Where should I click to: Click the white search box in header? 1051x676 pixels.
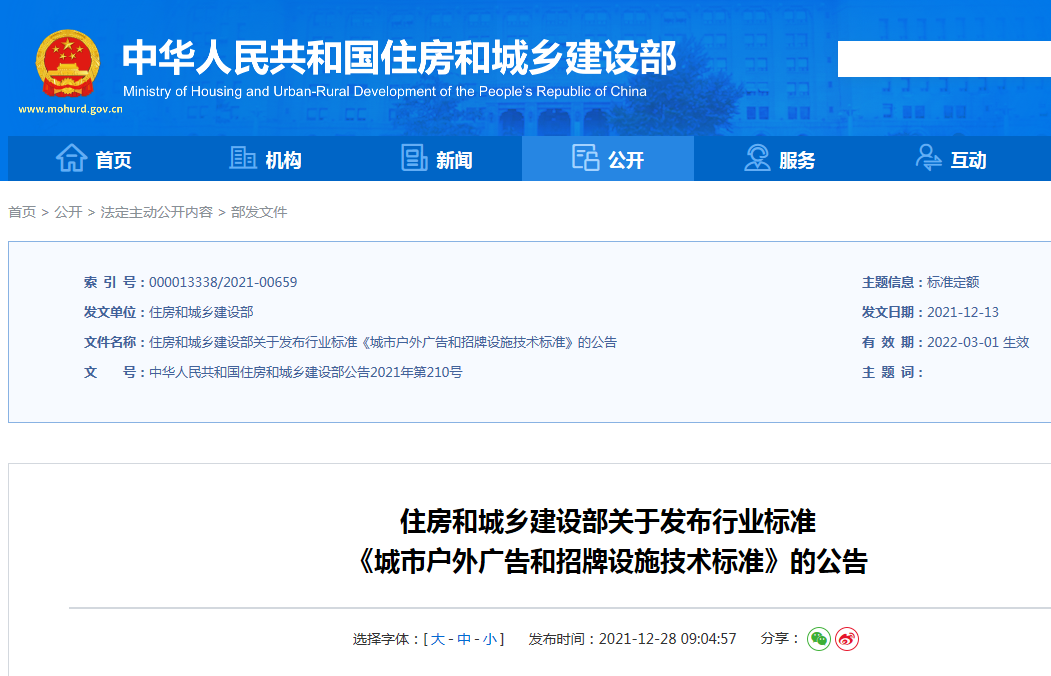[x=944, y=59]
